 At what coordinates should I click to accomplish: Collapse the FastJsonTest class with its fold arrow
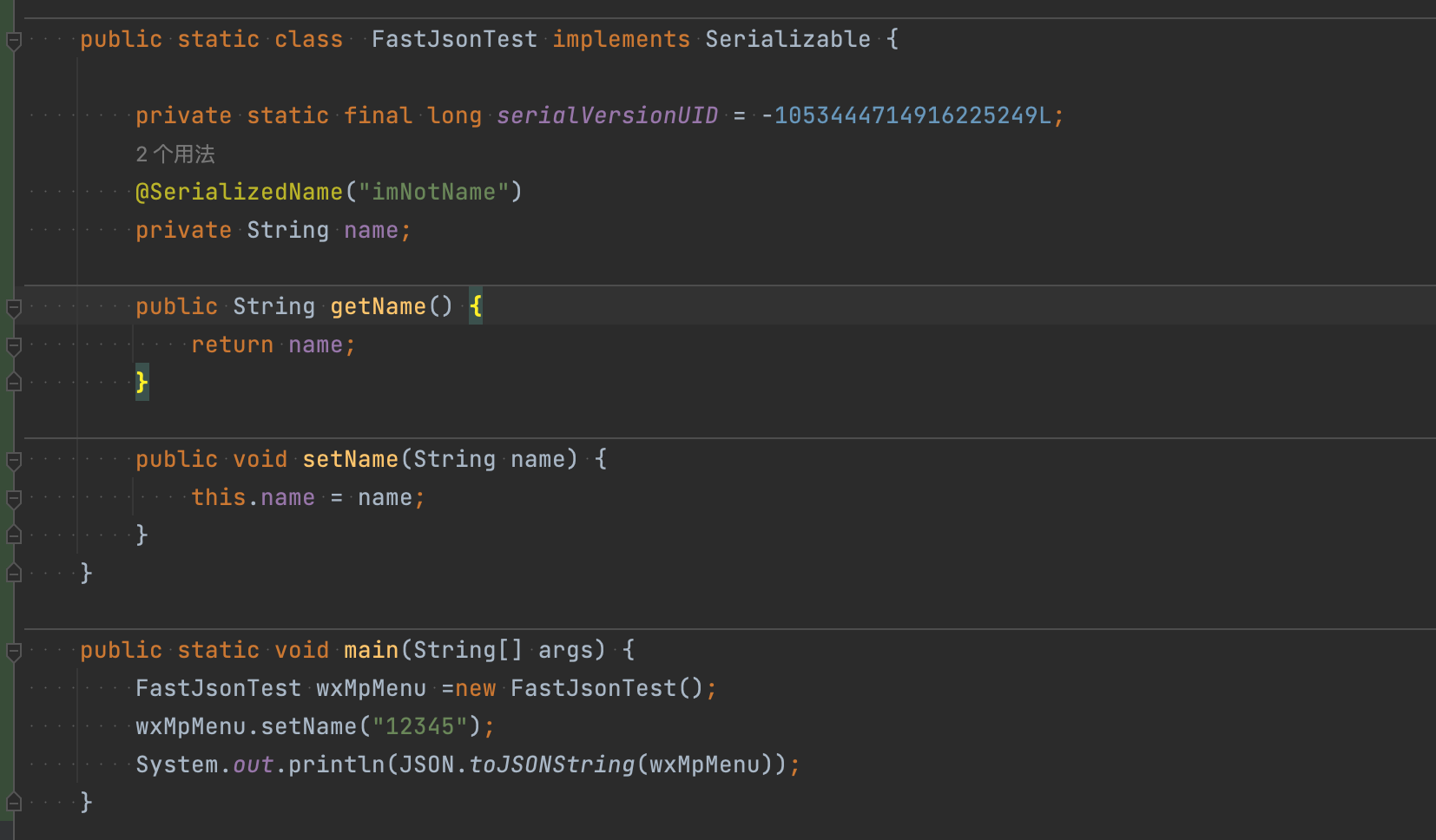point(14,40)
